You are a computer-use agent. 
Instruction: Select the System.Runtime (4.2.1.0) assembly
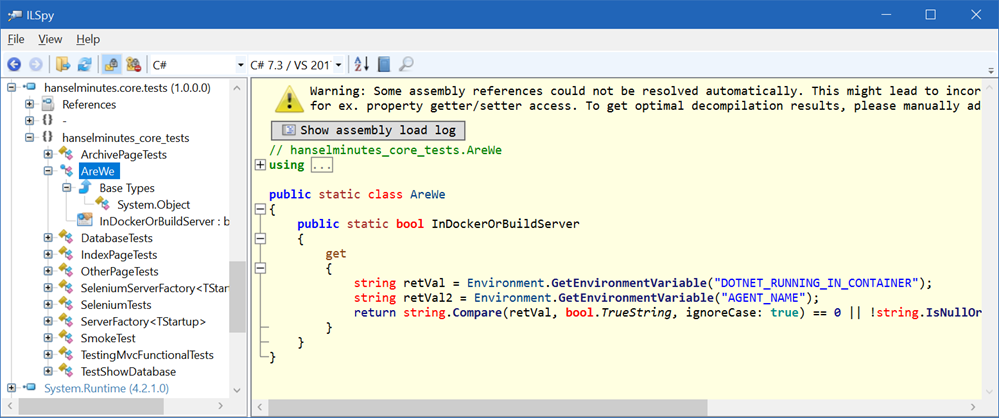(x=106, y=387)
